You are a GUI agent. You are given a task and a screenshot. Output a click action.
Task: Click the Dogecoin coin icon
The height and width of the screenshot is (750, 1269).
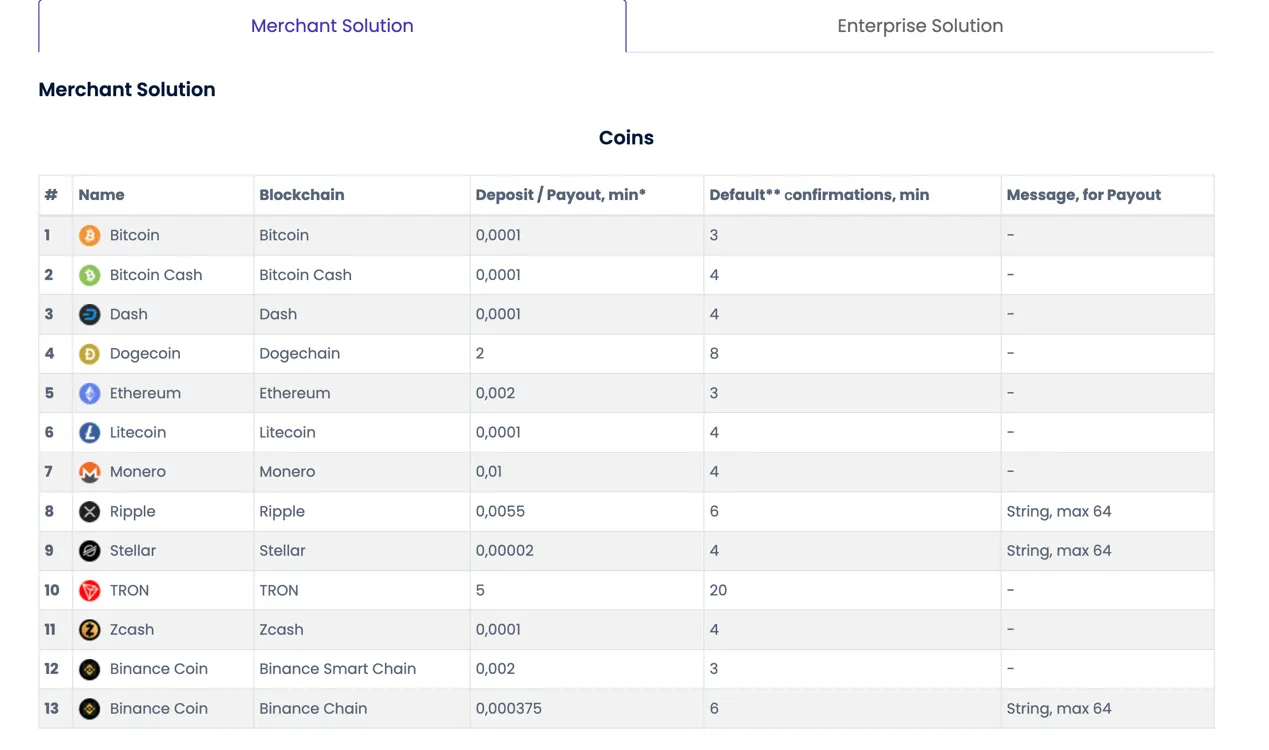(x=90, y=354)
